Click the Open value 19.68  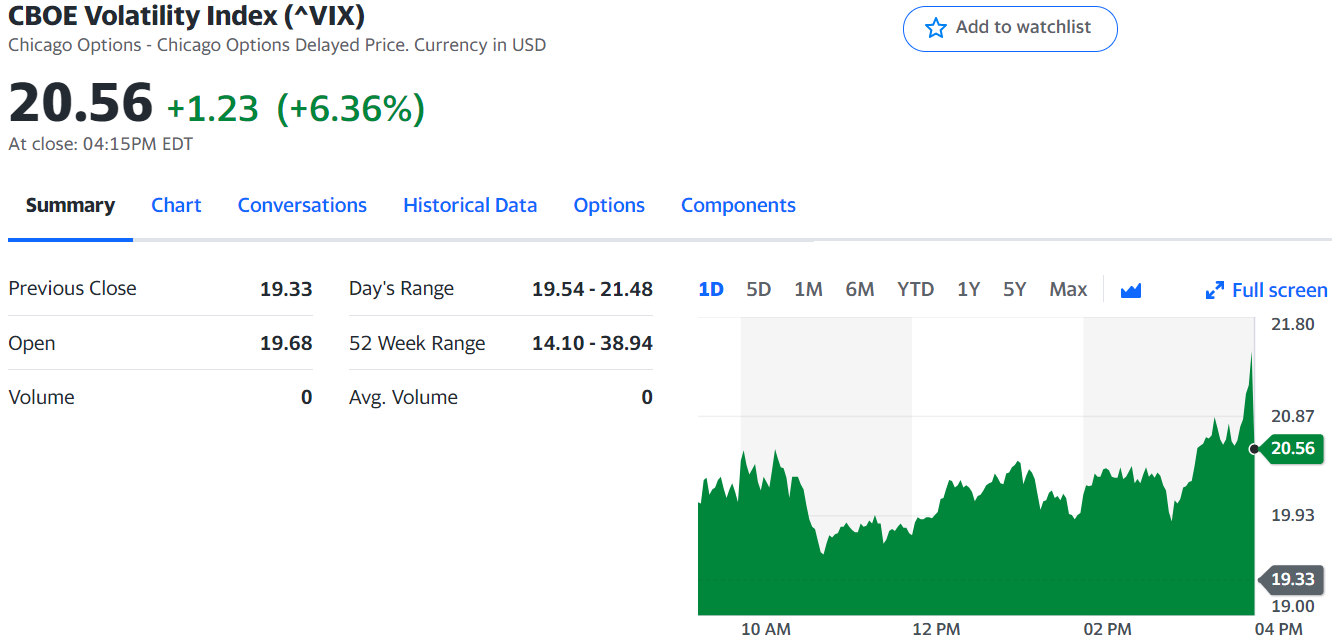coord(286,343)
